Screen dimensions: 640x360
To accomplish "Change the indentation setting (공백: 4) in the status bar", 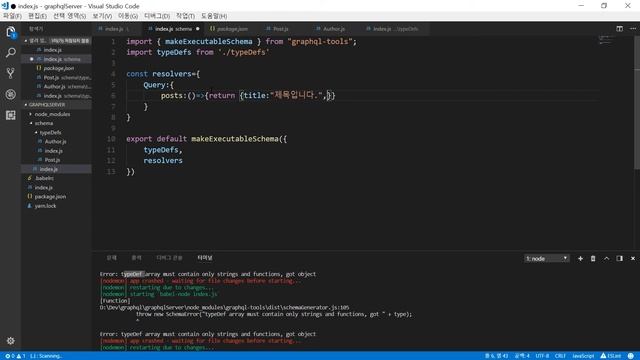I will pyautogui.click(x=522, y=356).
